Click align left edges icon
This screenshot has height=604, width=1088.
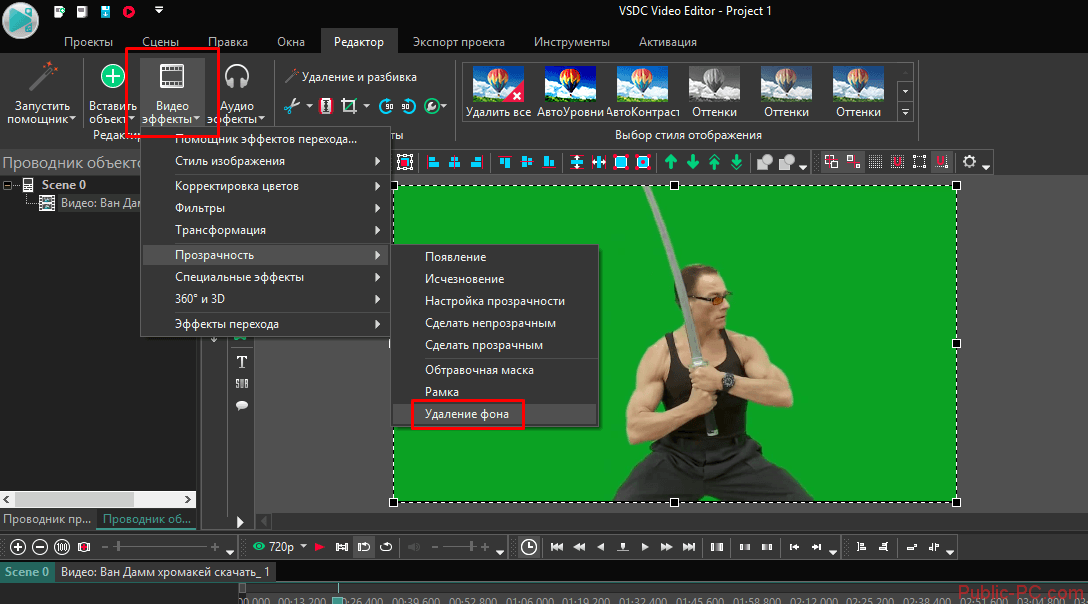(x=433, y=162)
